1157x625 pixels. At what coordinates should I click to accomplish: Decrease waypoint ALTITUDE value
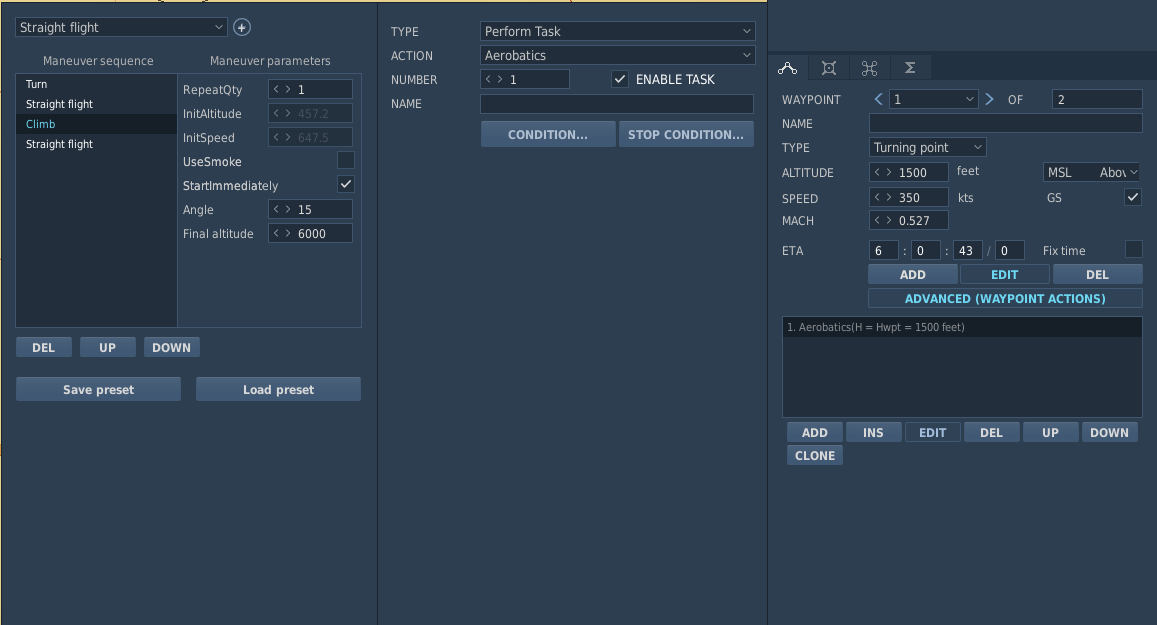coord(877,172)
